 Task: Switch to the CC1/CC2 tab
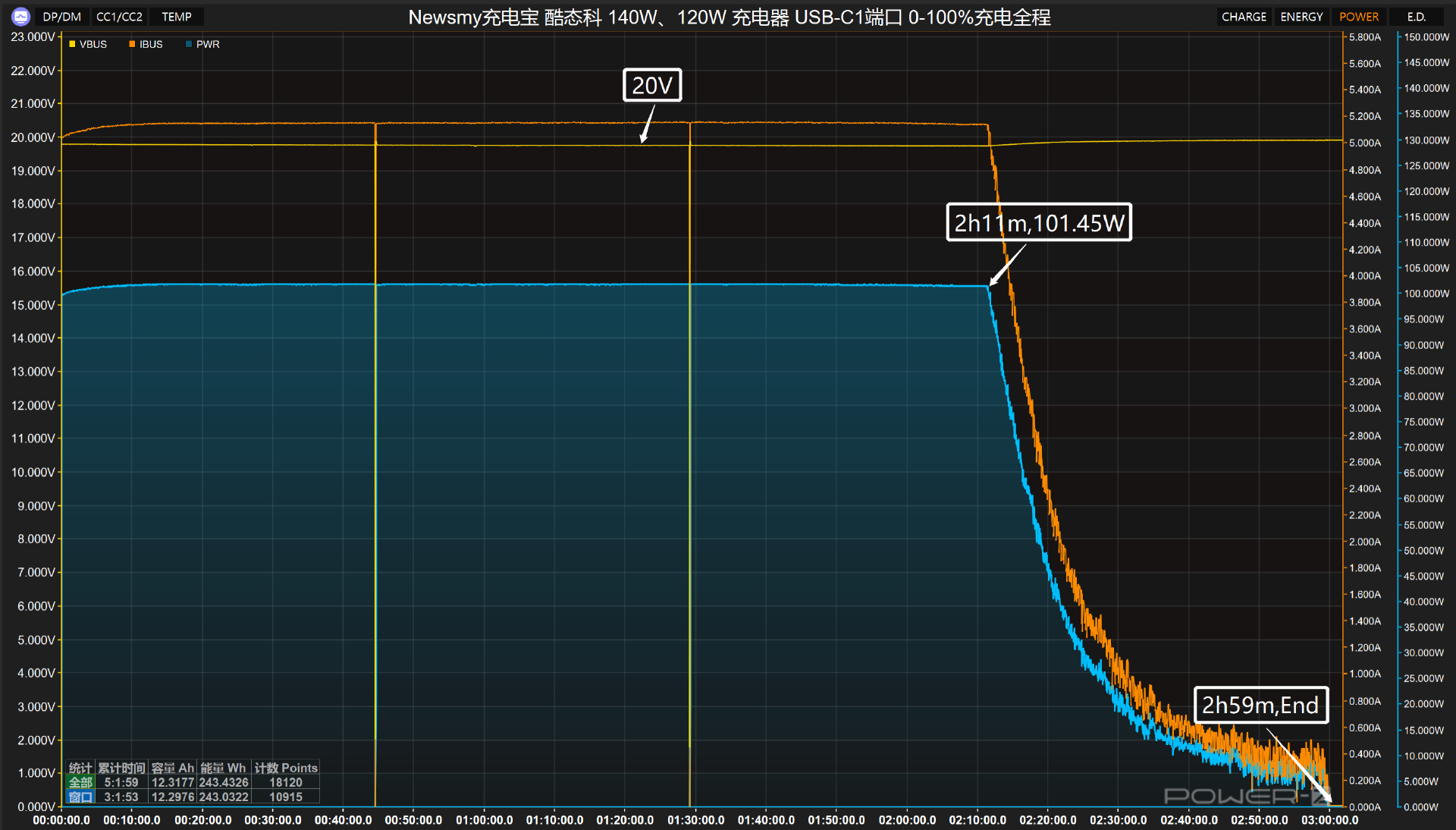[x=119, y=17]
